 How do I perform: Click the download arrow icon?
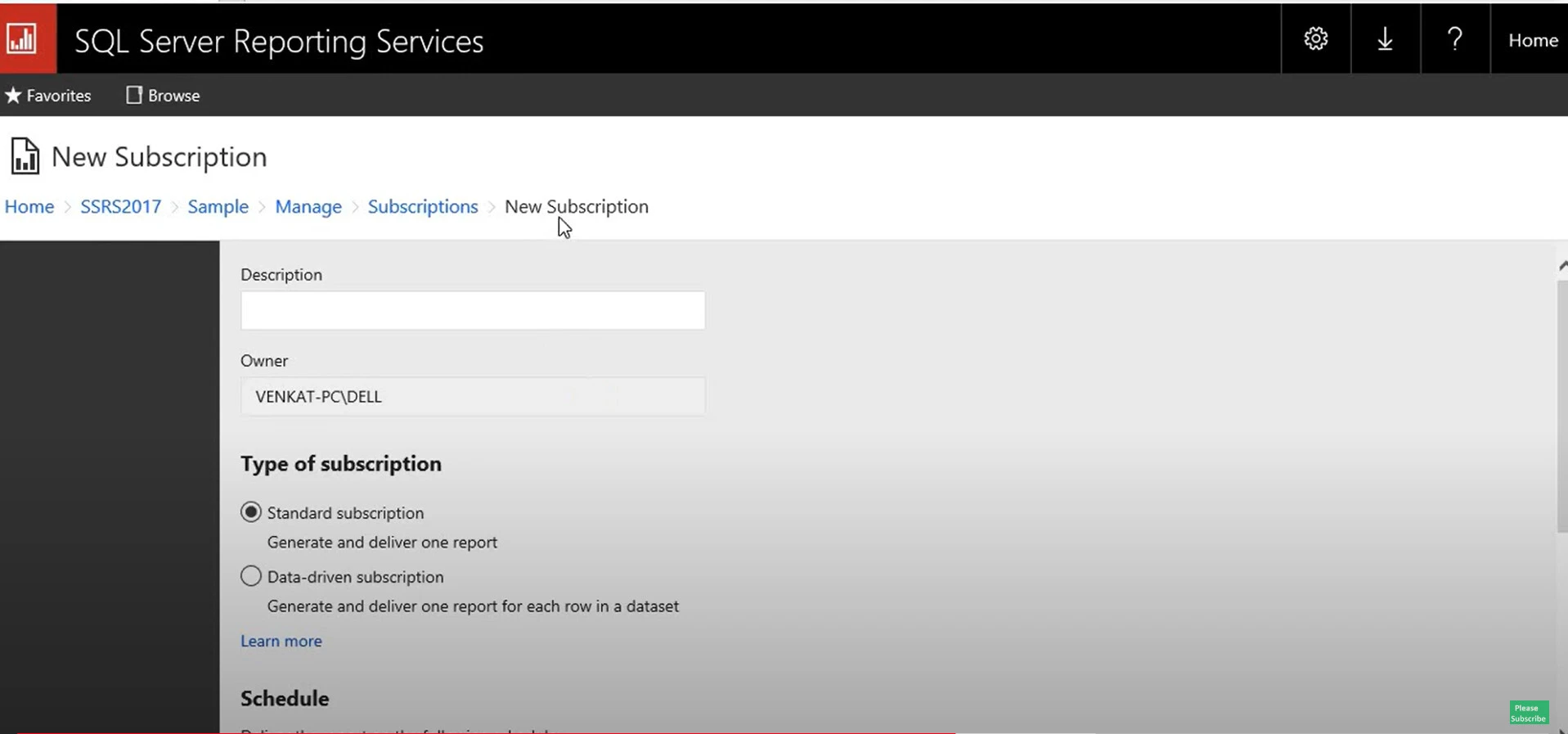1385,38
